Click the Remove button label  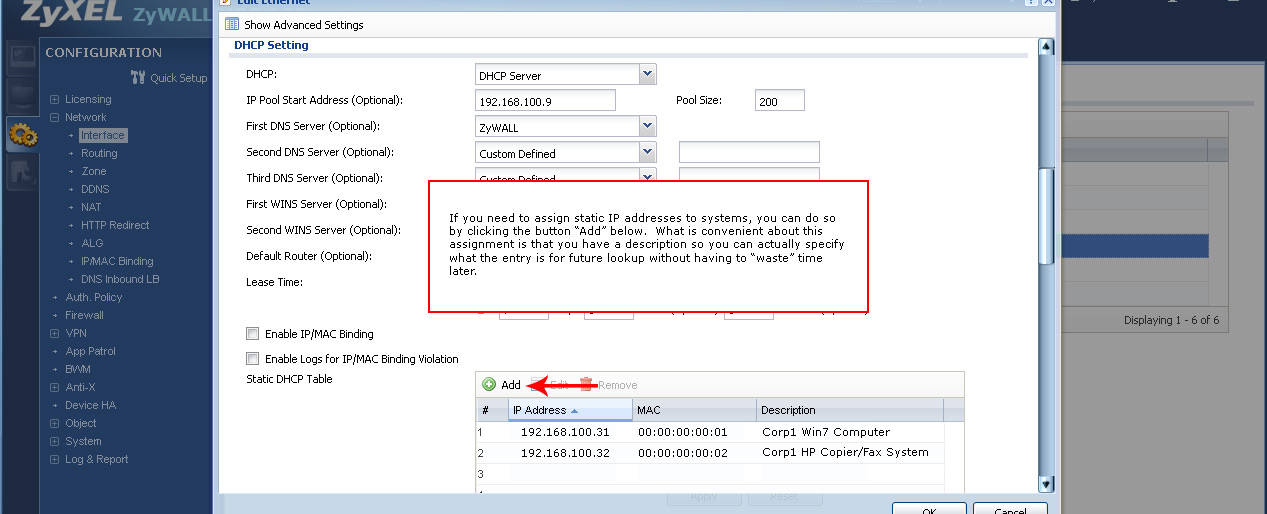[x=617, y=385]
